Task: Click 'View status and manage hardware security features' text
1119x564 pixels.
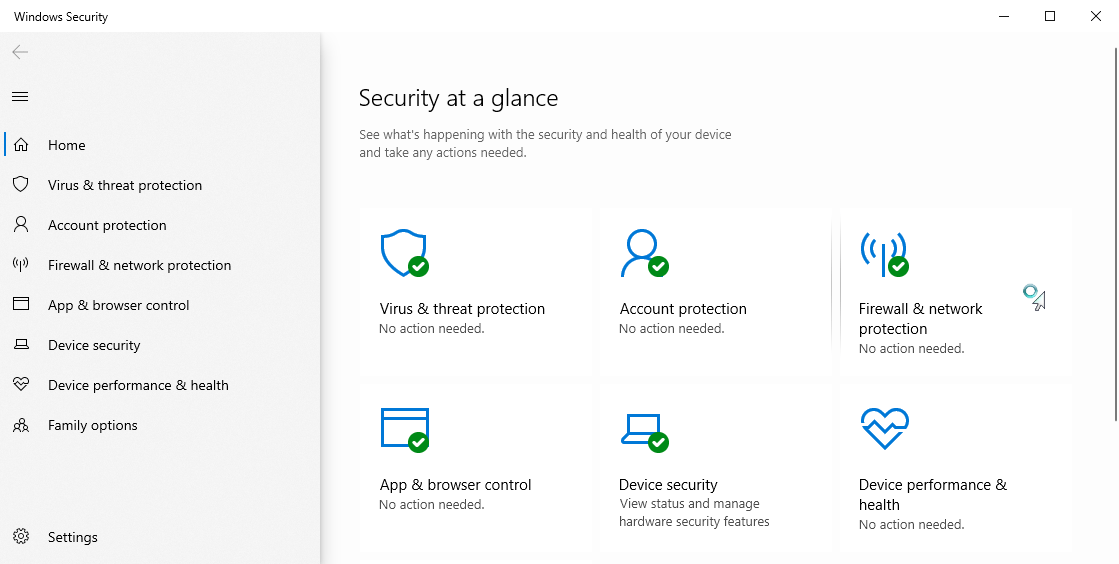Action: point(694,513)
